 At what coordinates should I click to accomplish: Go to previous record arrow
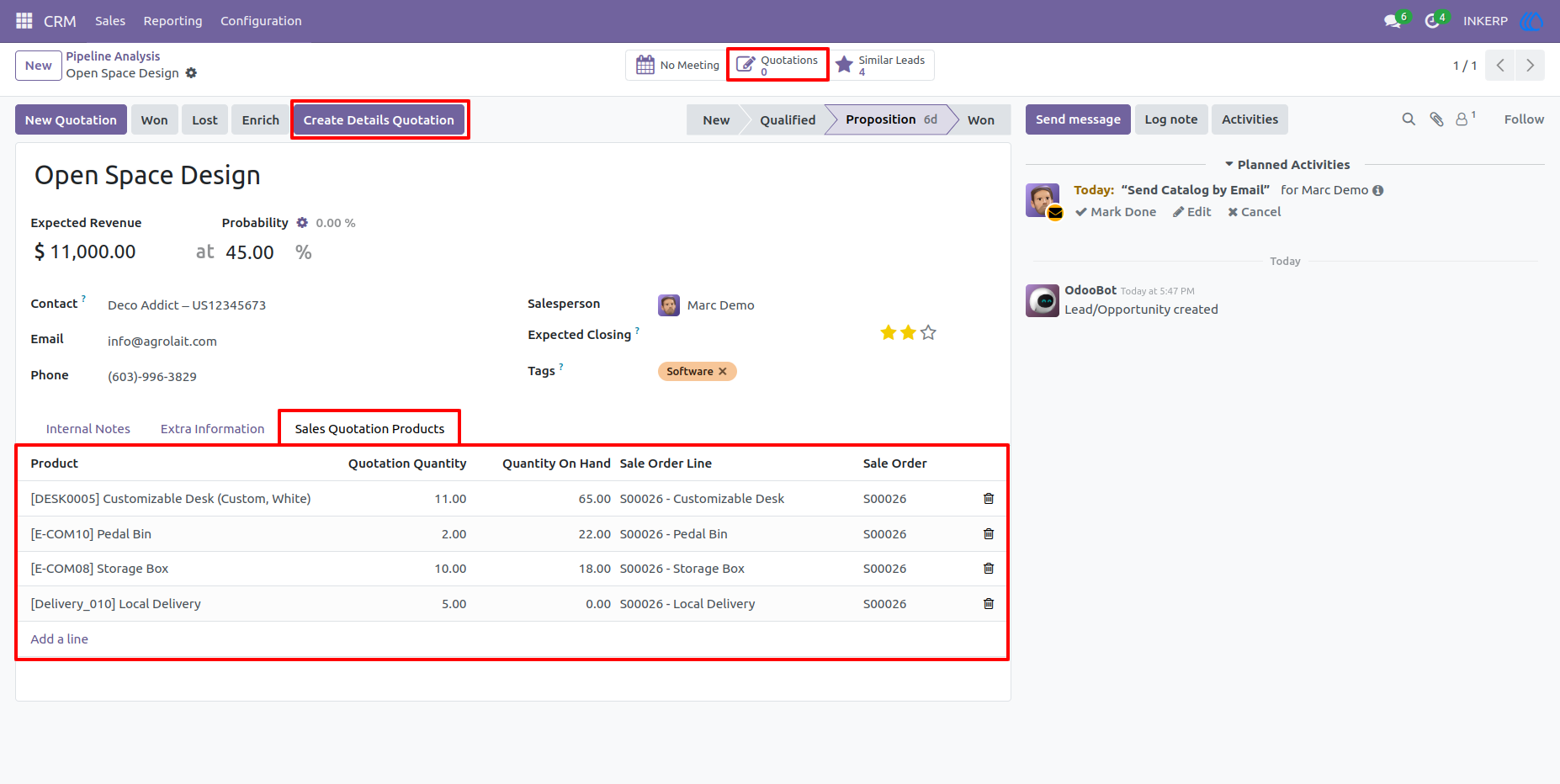1500,66
